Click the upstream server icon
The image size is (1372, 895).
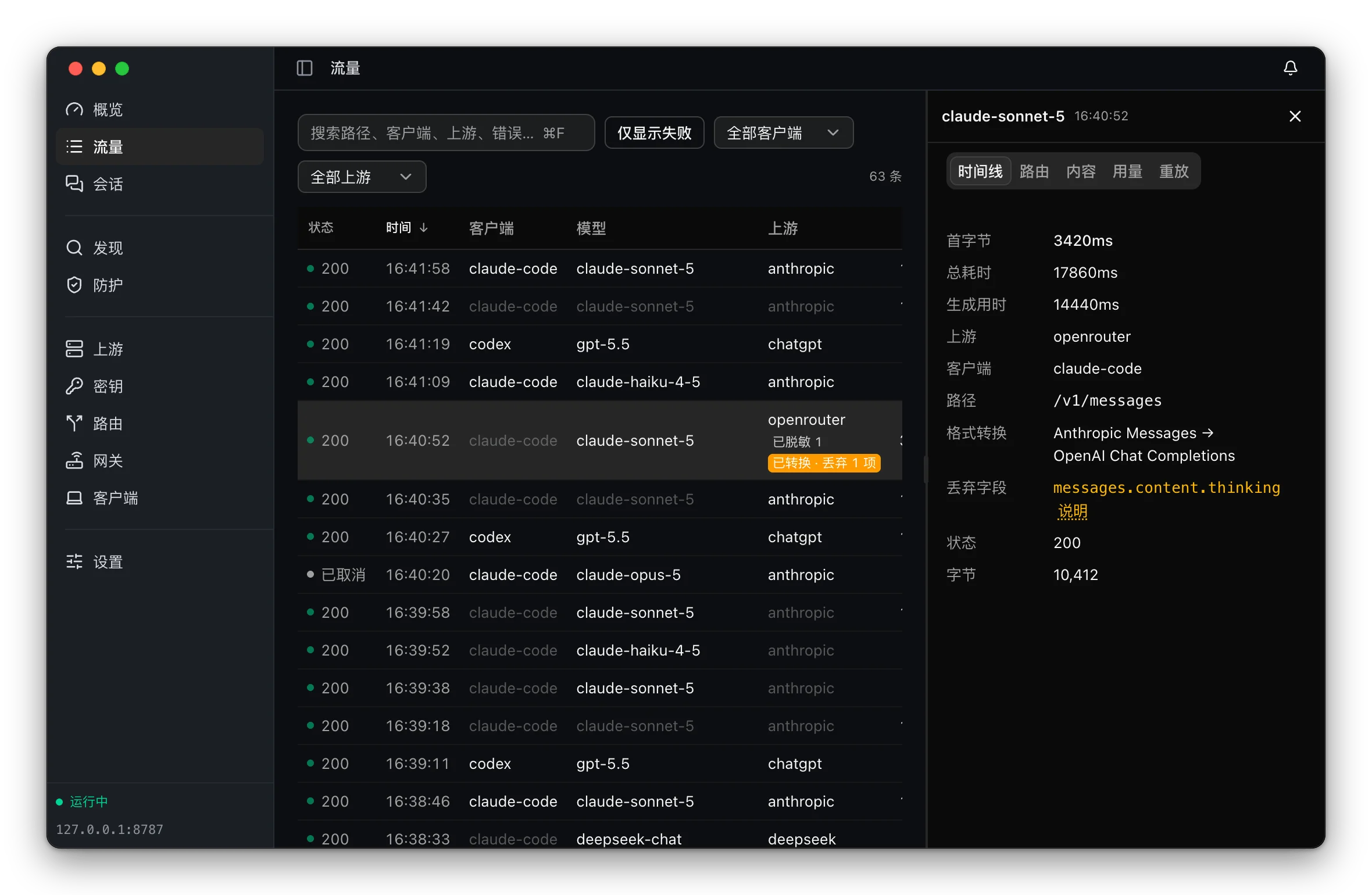pos(74,349)
